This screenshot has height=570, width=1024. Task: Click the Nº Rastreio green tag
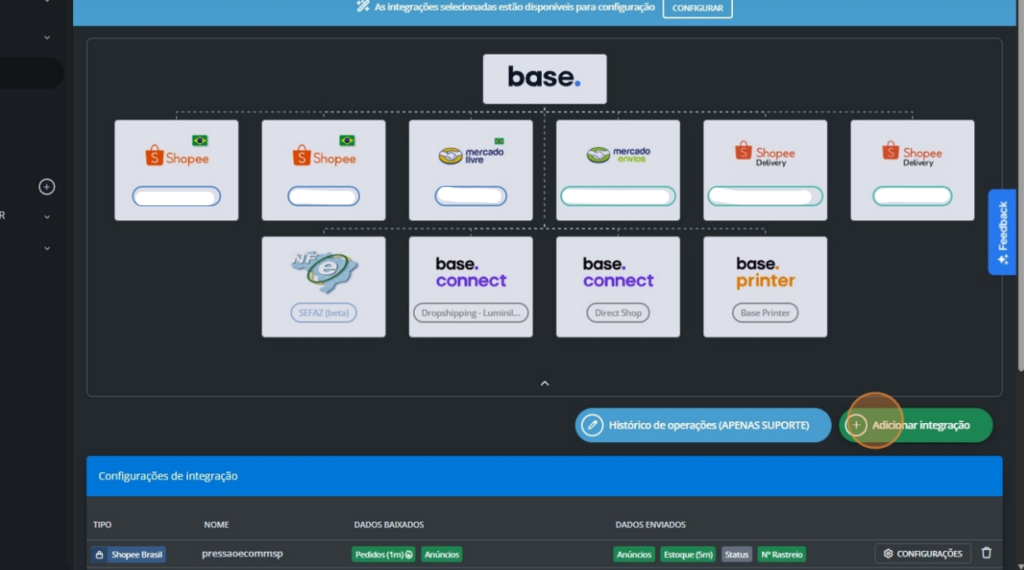[x=782, y=554]
